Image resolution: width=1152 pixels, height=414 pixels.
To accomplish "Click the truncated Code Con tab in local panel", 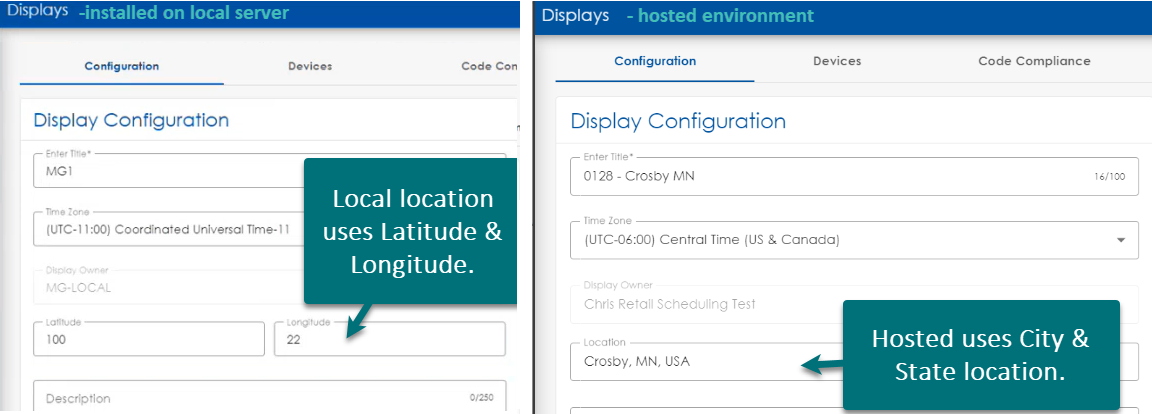I will (x=489, y=66).
